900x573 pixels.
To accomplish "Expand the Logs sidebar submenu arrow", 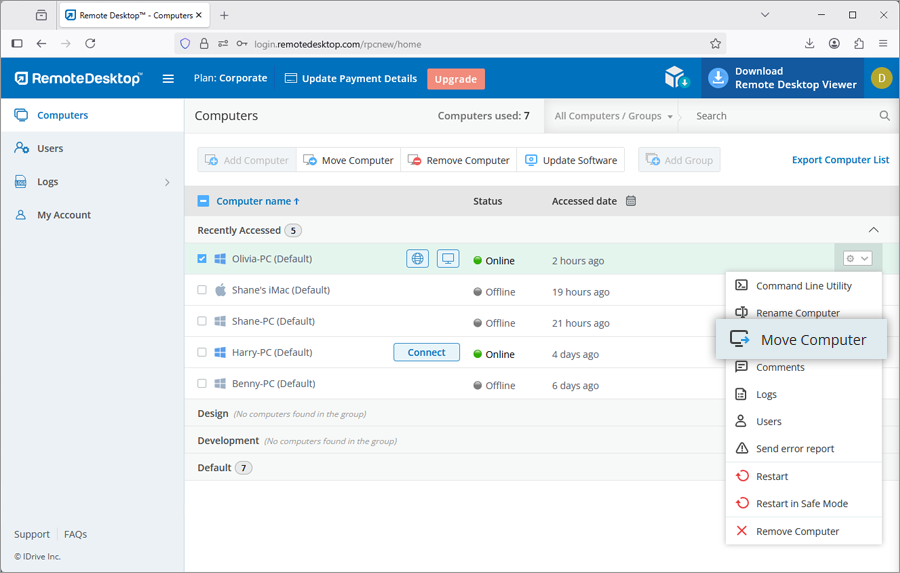I will point(167,182).
